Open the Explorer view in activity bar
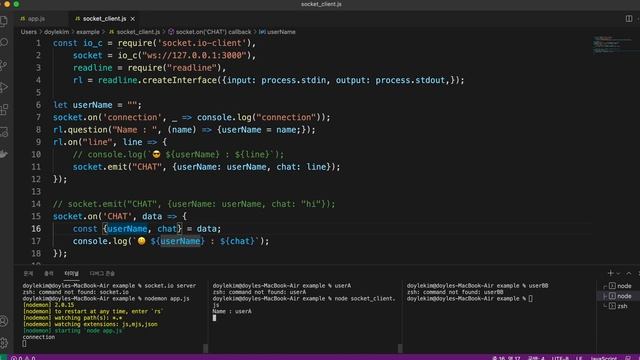Viewport: 640px width, 360px height. [4, 21]
